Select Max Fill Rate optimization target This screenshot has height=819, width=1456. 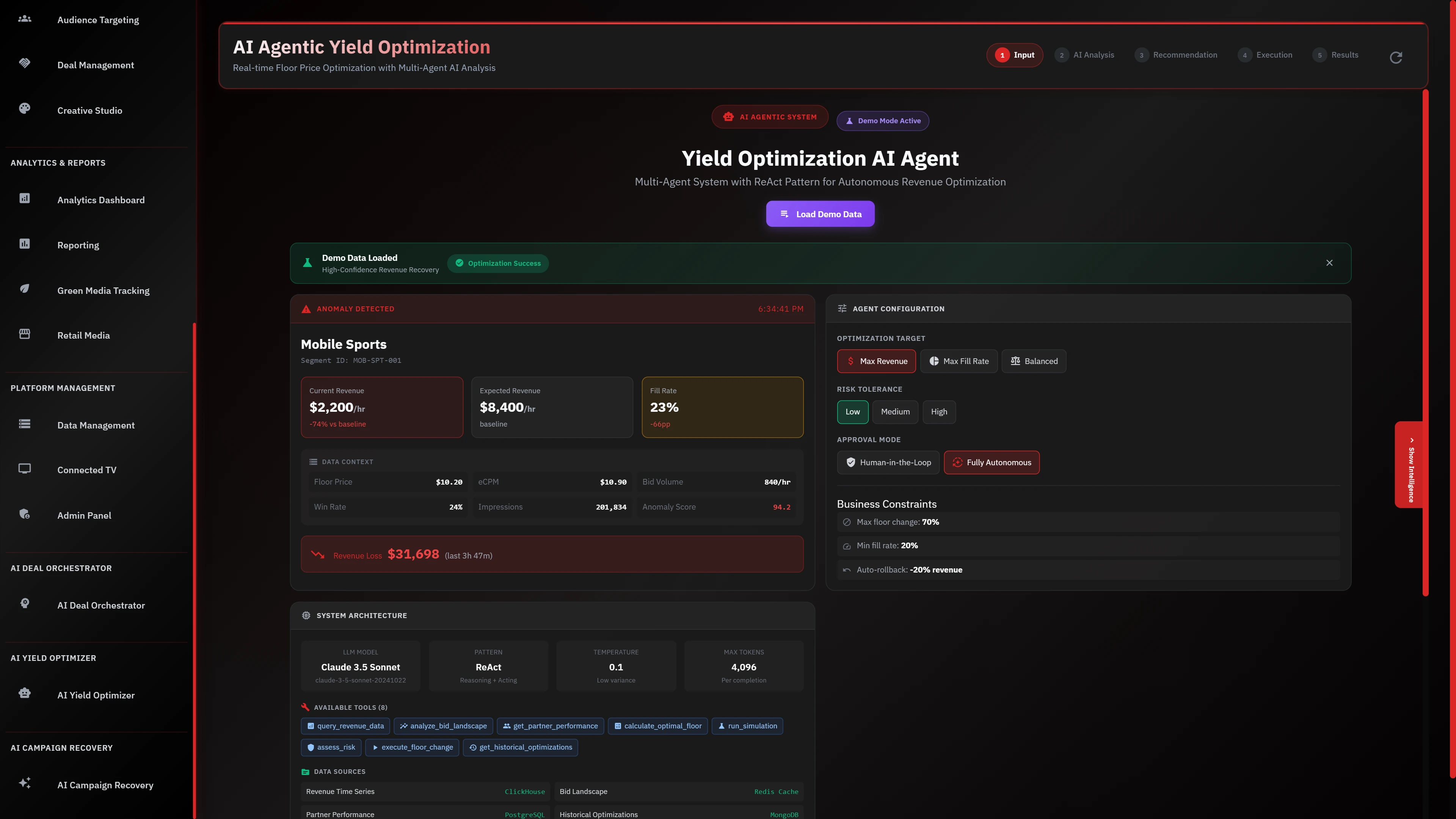pyautogui.click(x=959, y=361)
